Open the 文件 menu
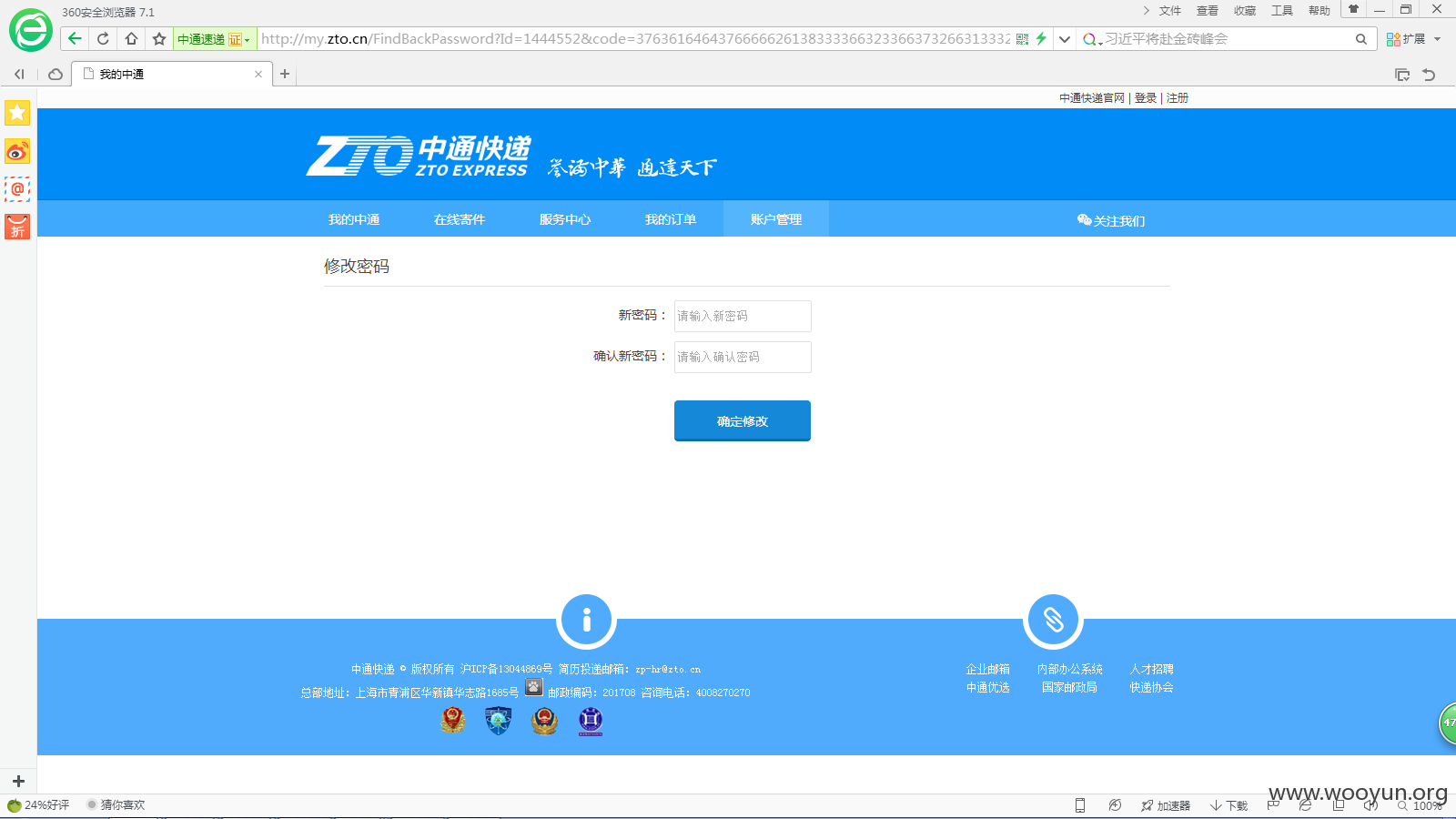The height and width of the screenshot is (819, 1456). [x=1170, y=11]
